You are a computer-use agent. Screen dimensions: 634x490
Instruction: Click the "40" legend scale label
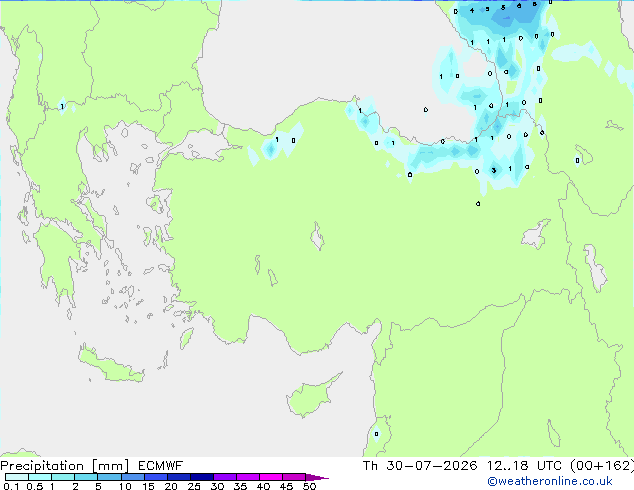[263, 486]
